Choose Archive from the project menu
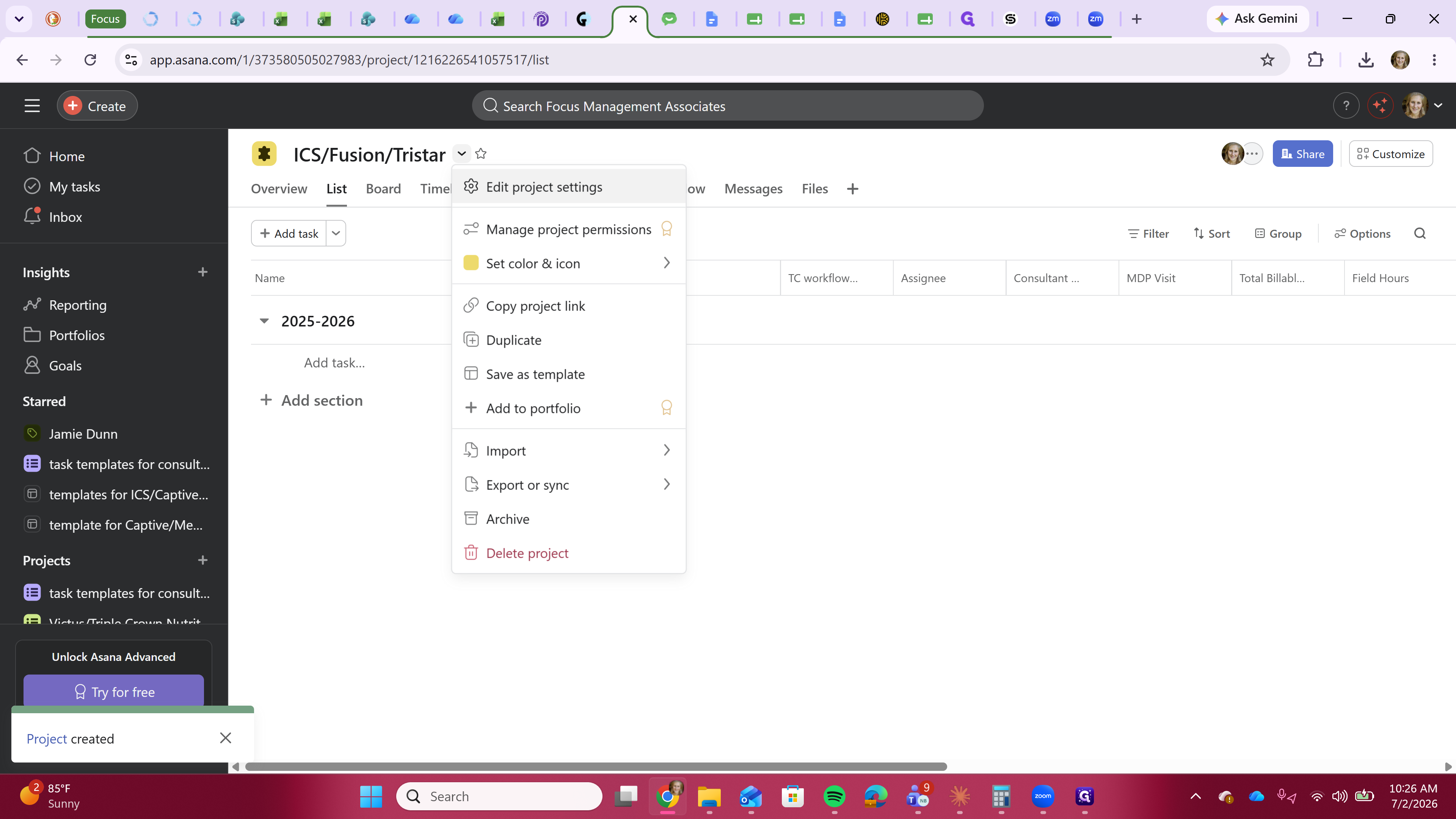This screenshot has height=819, width=1456. coord(569,519)
